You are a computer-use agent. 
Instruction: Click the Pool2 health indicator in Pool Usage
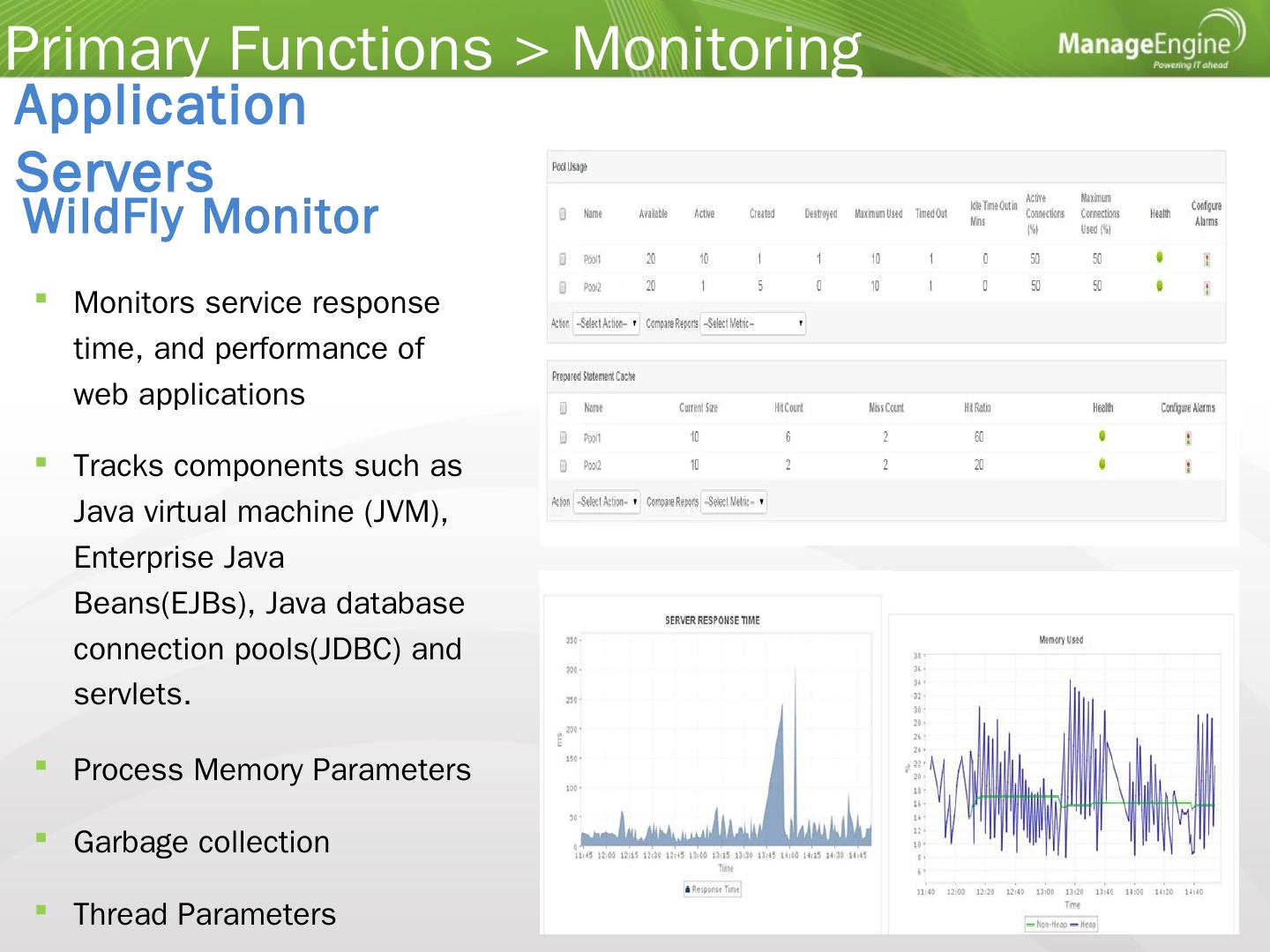click(1160, 286)
